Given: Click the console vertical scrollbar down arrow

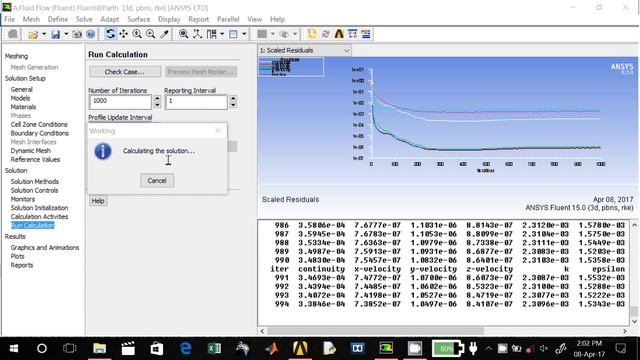Looking at the screenshot, I should coord(634,322).
